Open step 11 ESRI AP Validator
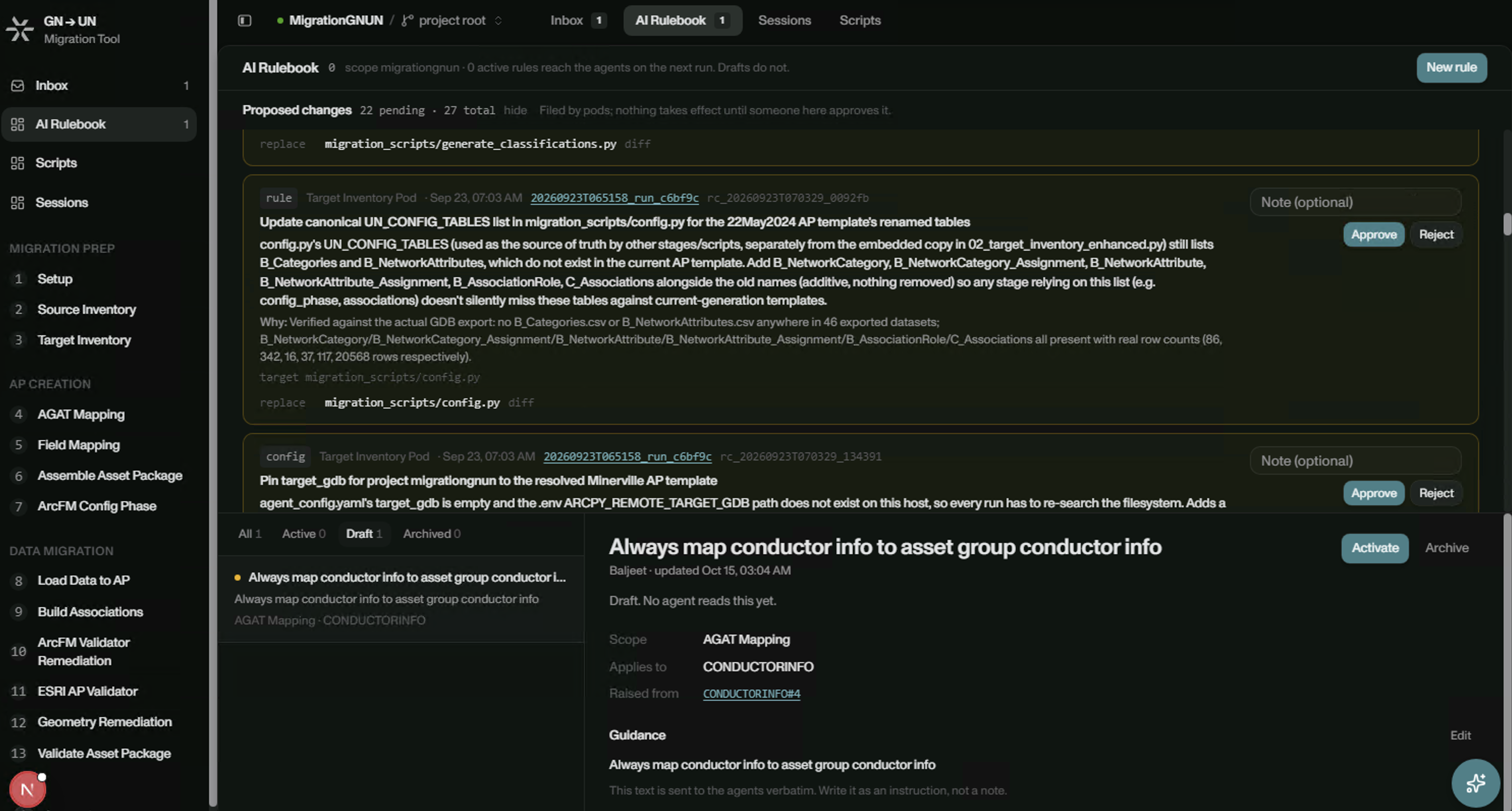1512x811 pixels. (88, 691)
